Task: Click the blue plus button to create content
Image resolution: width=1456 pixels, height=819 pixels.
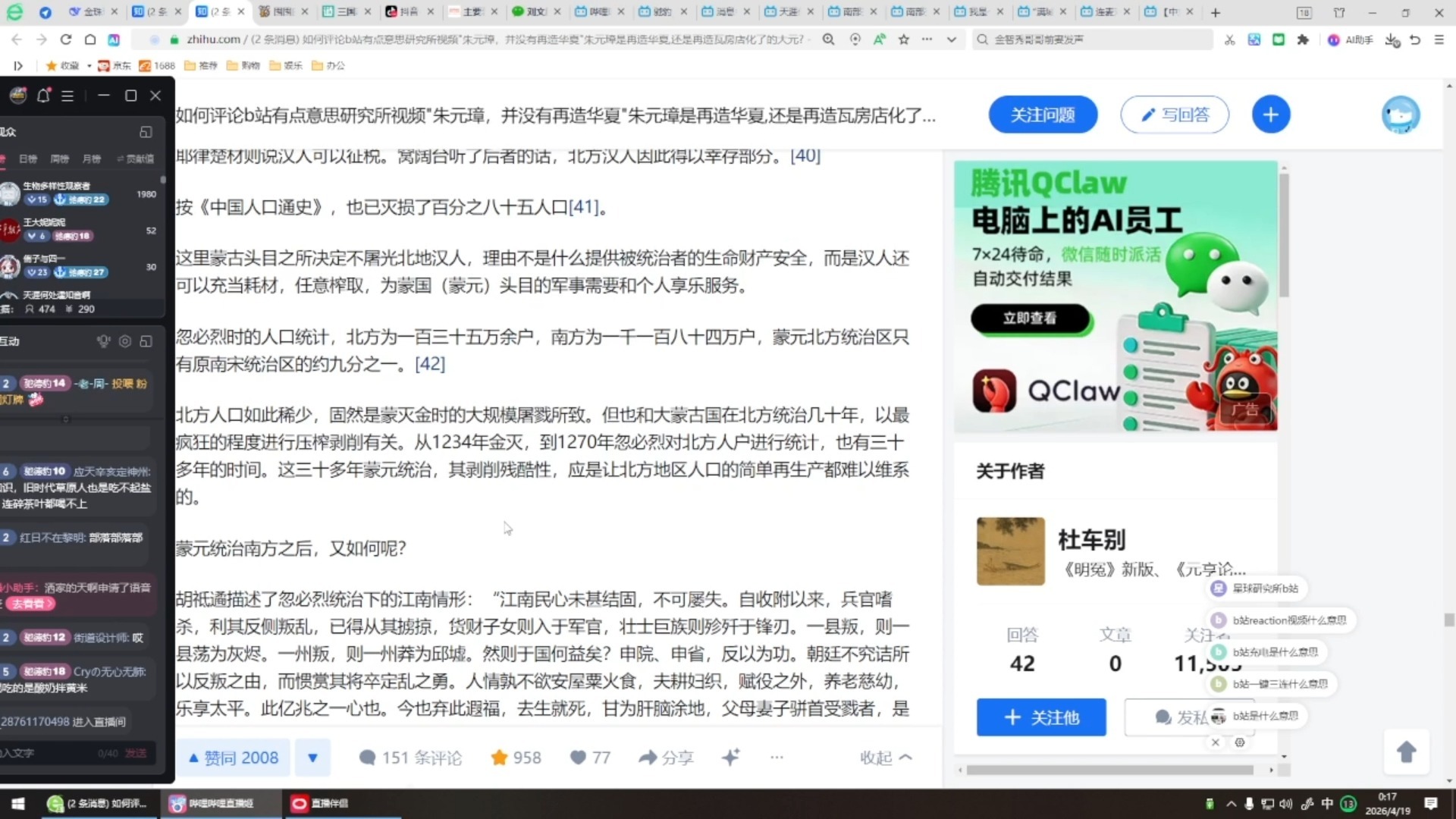Action: (x=1271, y=115)
